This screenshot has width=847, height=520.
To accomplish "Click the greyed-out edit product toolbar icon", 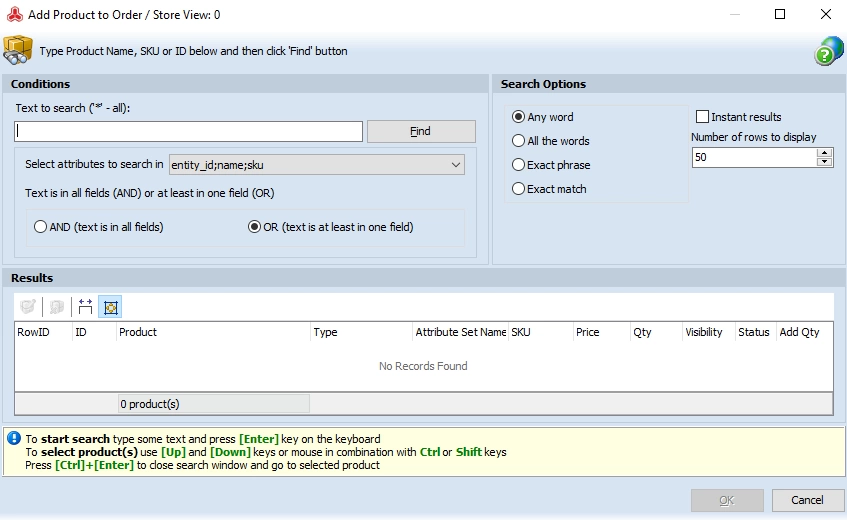I will (x=28, y=307).
